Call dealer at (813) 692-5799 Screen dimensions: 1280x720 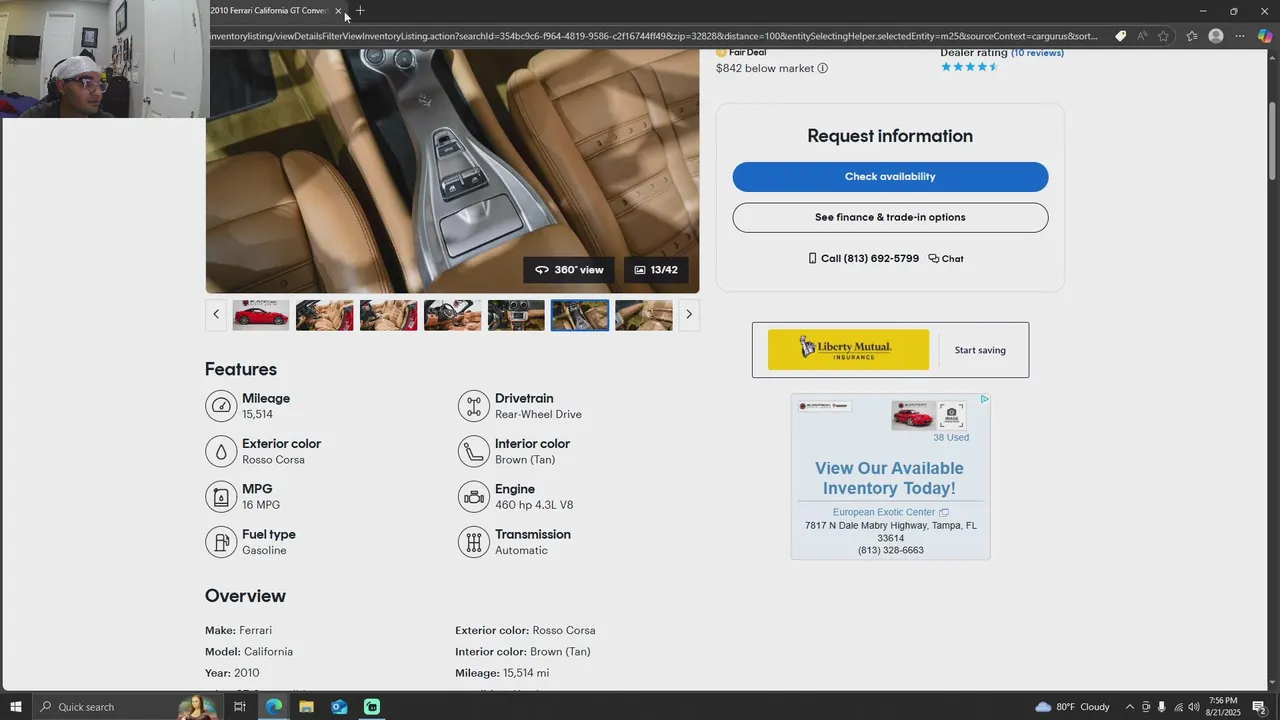863,259
